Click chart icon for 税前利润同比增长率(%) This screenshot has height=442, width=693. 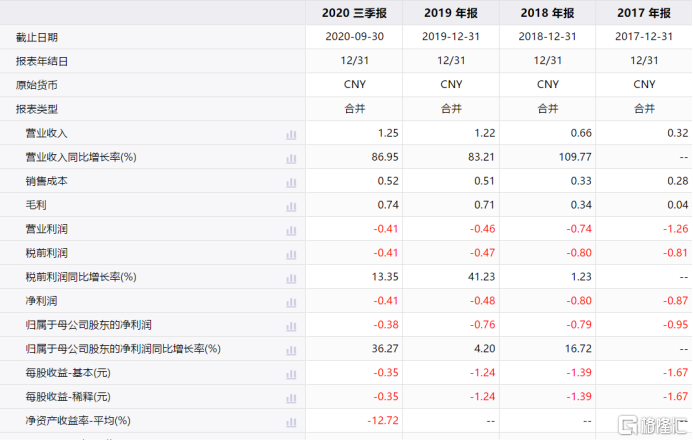tap(291, 277)
